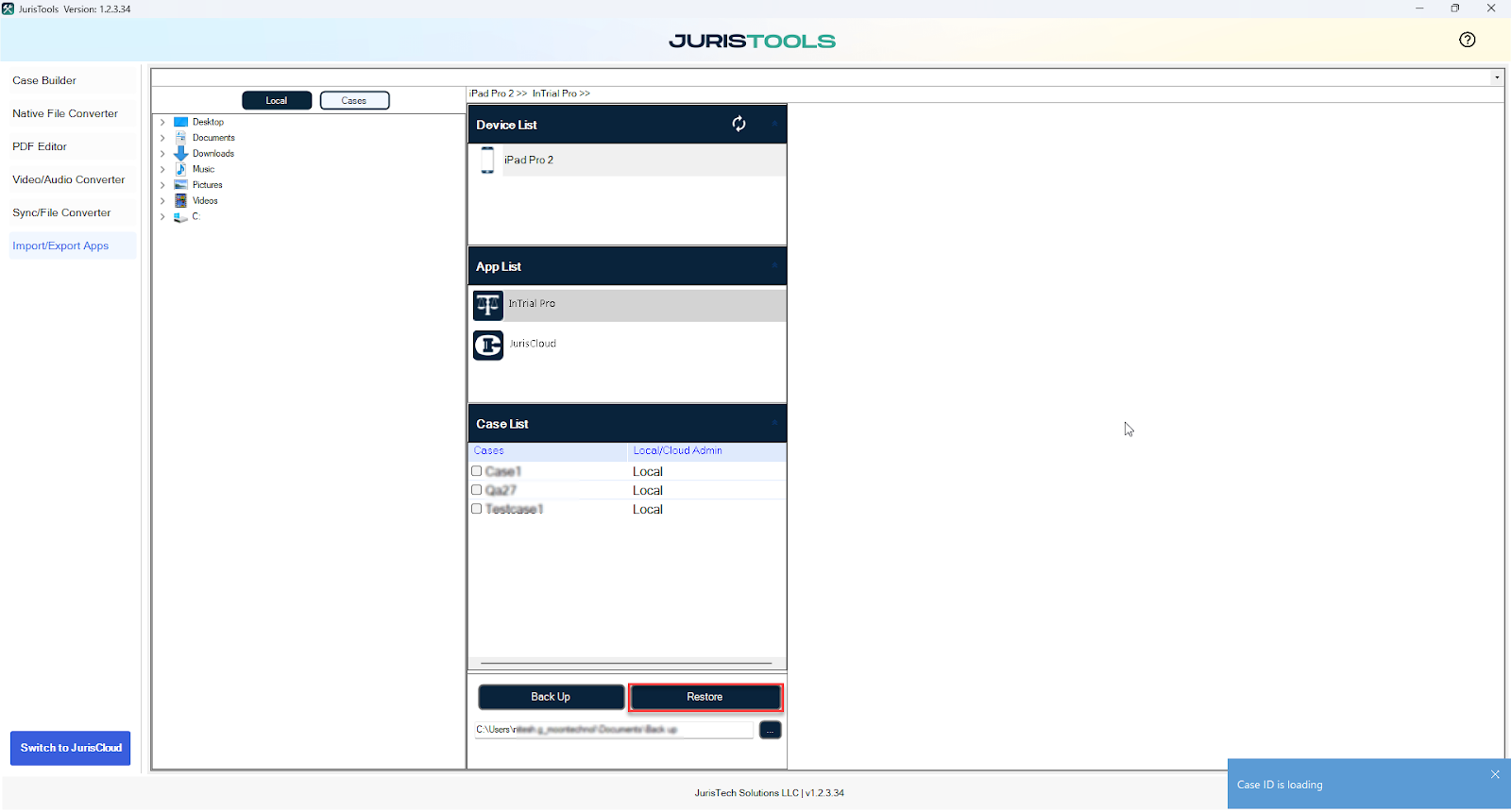Open the help question mark icon
The height and width of the screenshot is (812, 1511).
point(1467,40)
